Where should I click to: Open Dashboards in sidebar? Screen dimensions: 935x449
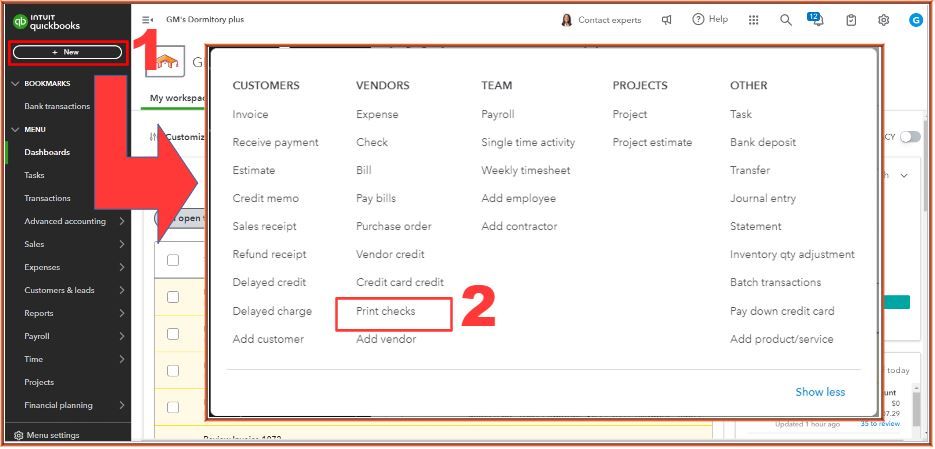47,152
